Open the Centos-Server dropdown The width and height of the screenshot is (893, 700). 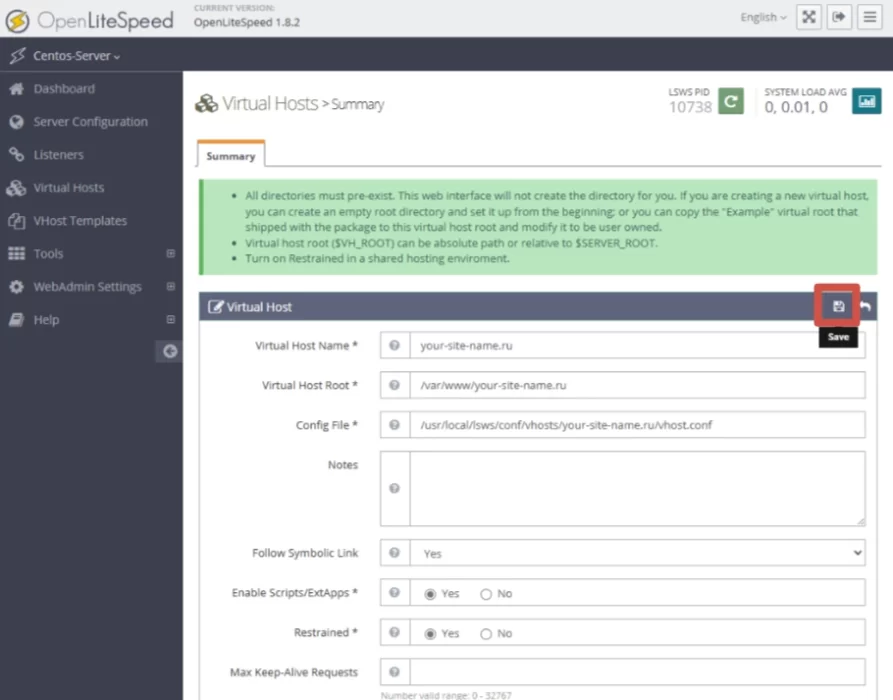point(76,56)
